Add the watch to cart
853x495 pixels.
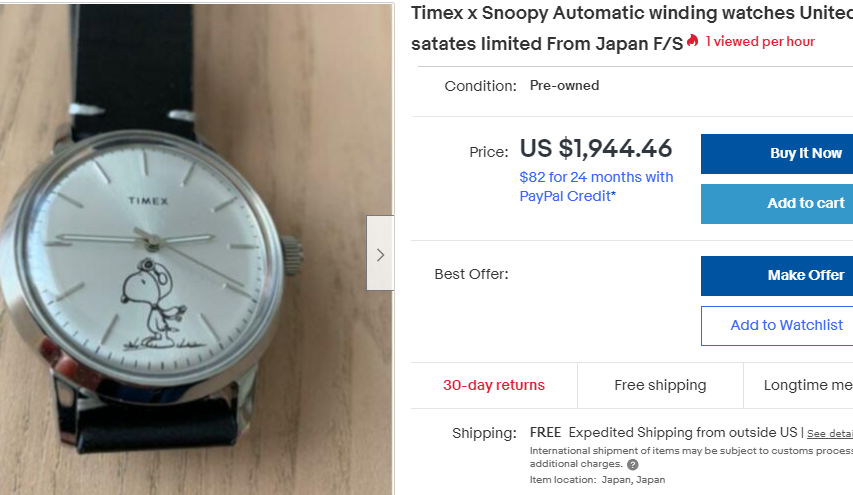point(776,203)
